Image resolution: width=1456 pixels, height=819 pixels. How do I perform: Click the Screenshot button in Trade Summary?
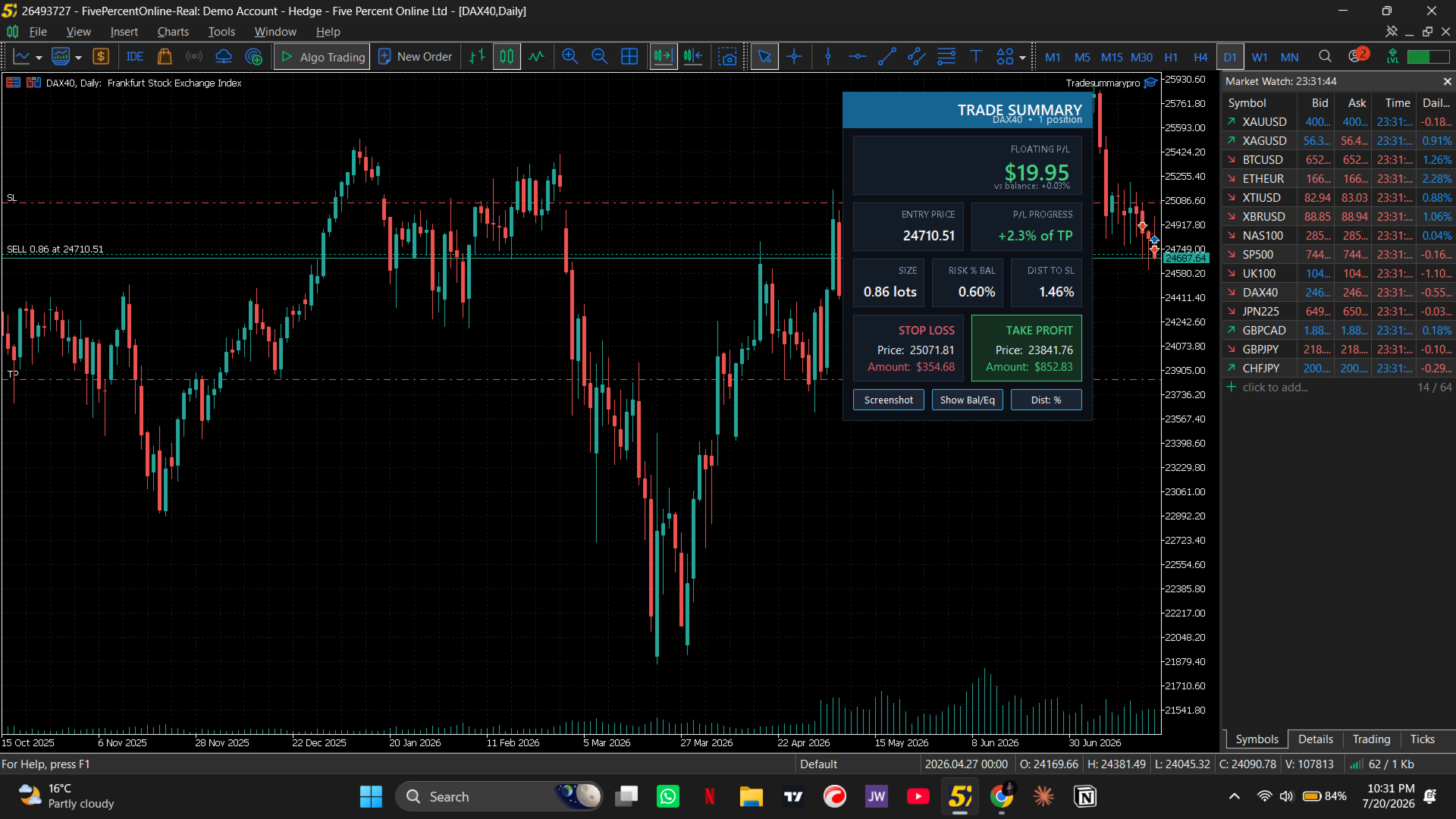[x=888, y=400]
